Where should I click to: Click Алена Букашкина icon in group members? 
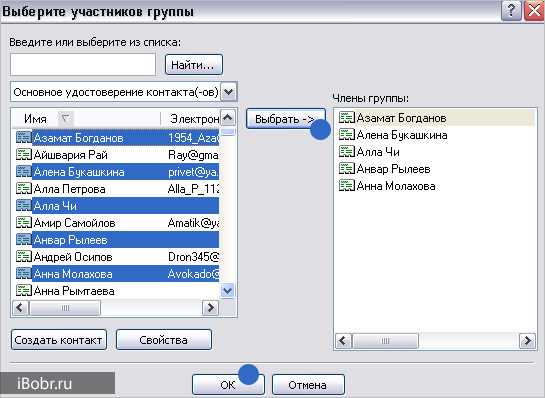coord(347,135)
